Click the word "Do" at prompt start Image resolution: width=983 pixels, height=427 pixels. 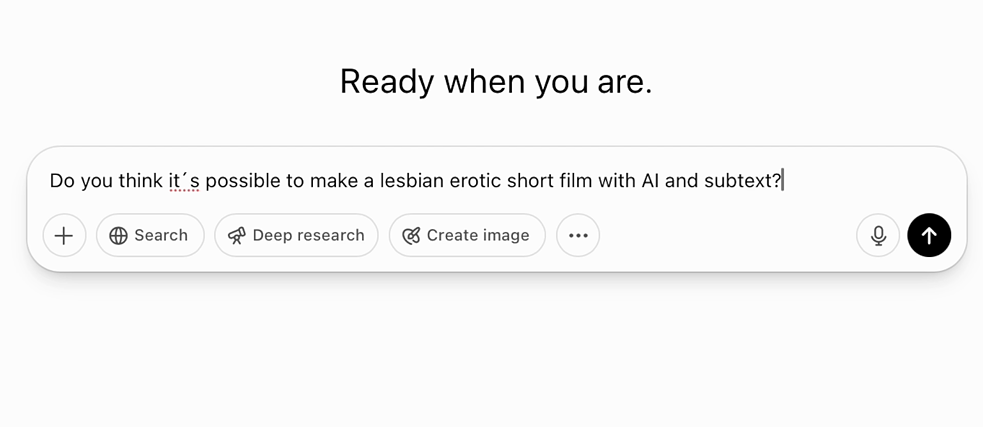coord(62,181)
